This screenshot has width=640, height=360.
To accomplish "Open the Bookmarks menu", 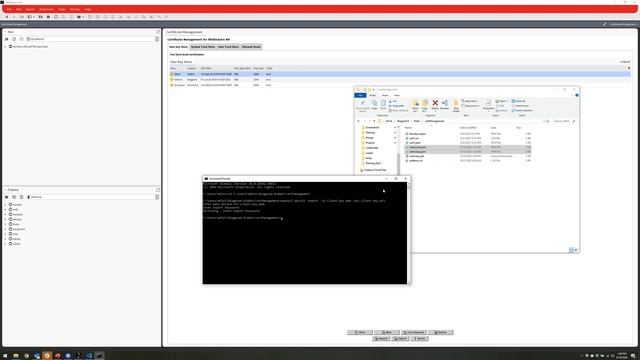I will point(46,9).
